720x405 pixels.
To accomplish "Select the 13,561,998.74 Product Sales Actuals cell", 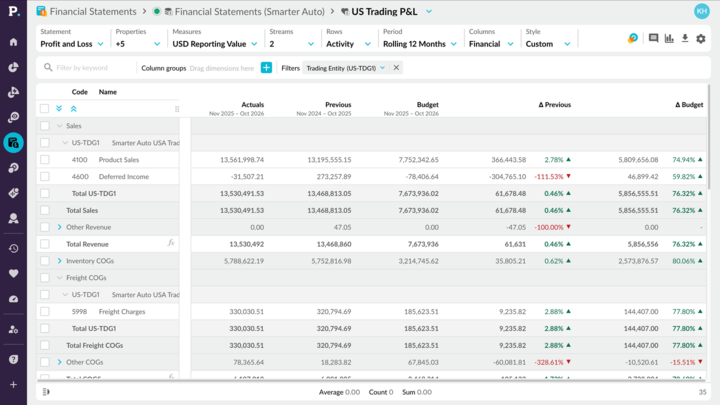I will pos(242,160).
